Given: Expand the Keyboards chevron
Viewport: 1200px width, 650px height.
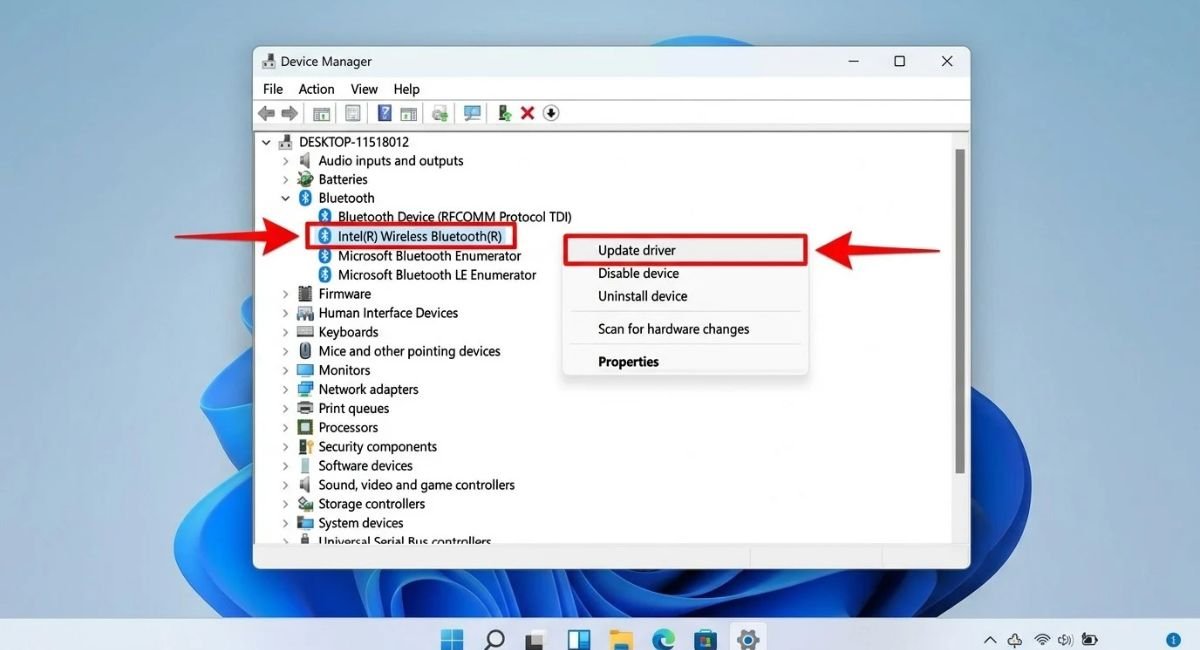Looking at the screenshot, I should tap(285, 332).
